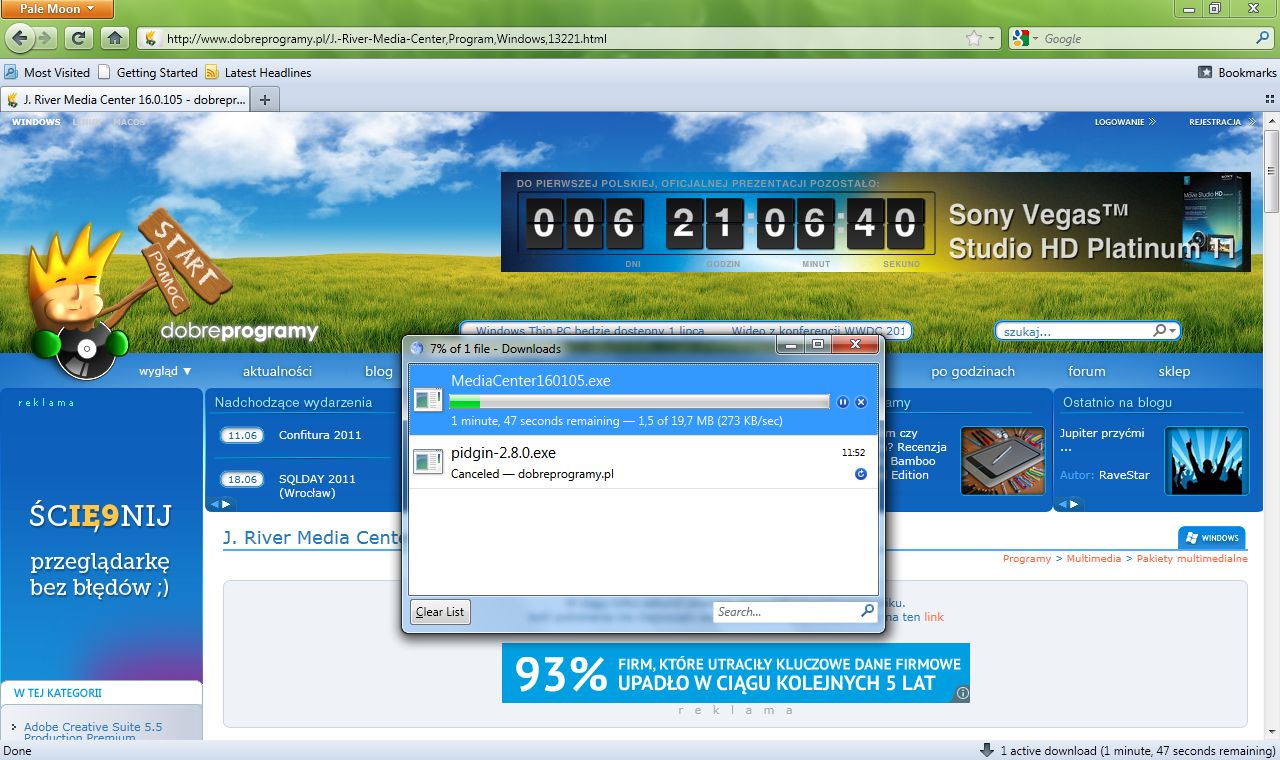Click the MediaCenter160105.exe file icon

click(x=428, y=401)
